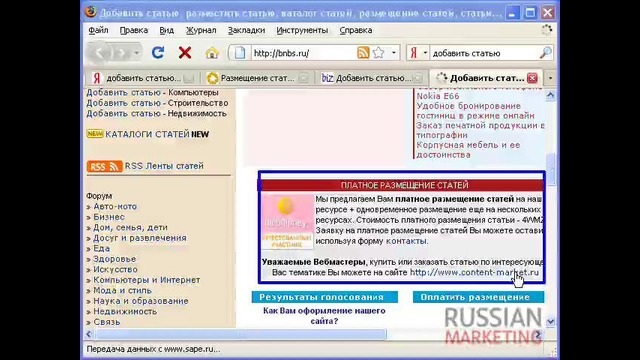Screen dimensions: 640x360
Task: Bookmark the page with the star icon
Action: [379, 53]
